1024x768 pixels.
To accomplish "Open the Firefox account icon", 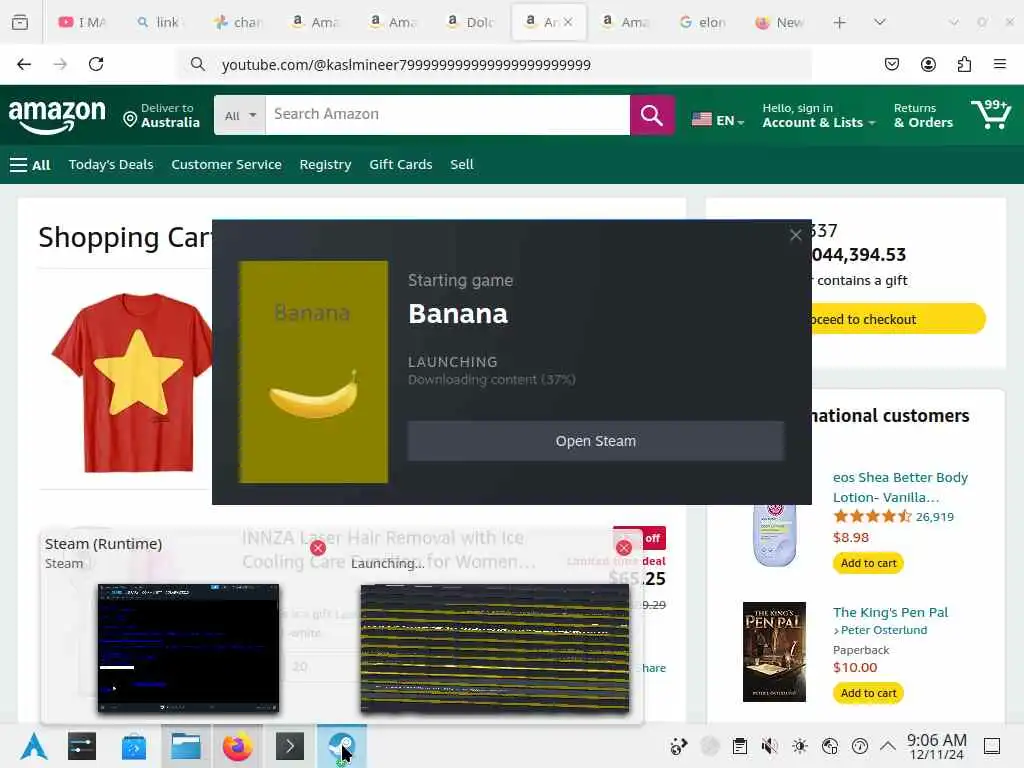I will pos(928,64).
